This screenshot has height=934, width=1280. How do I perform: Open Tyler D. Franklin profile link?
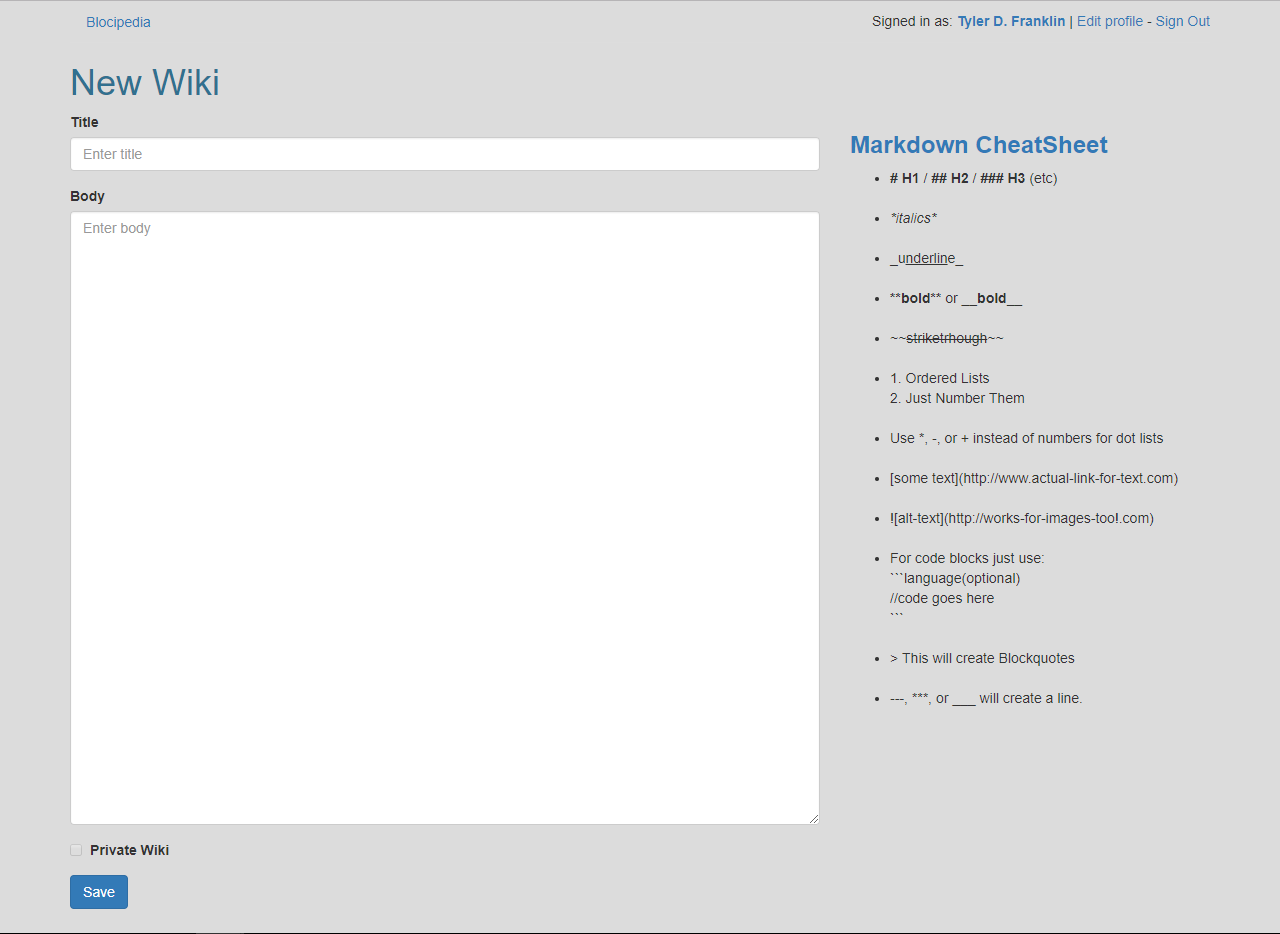click(x=1011, y=21)
